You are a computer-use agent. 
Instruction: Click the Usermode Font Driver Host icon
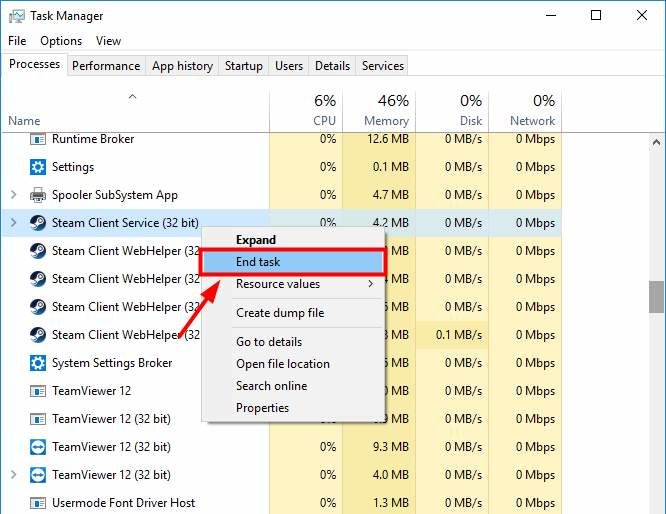click(x=38, y=503)
